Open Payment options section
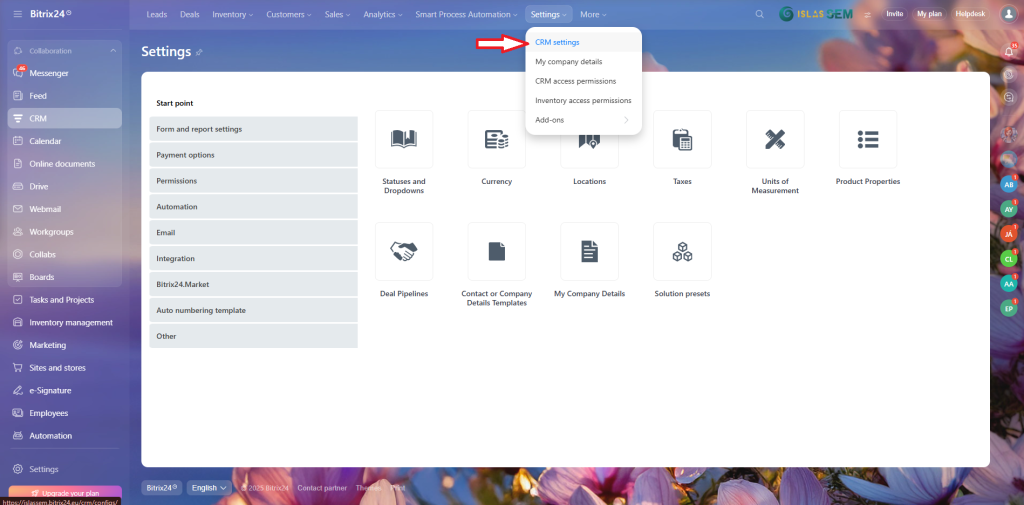 253,155
